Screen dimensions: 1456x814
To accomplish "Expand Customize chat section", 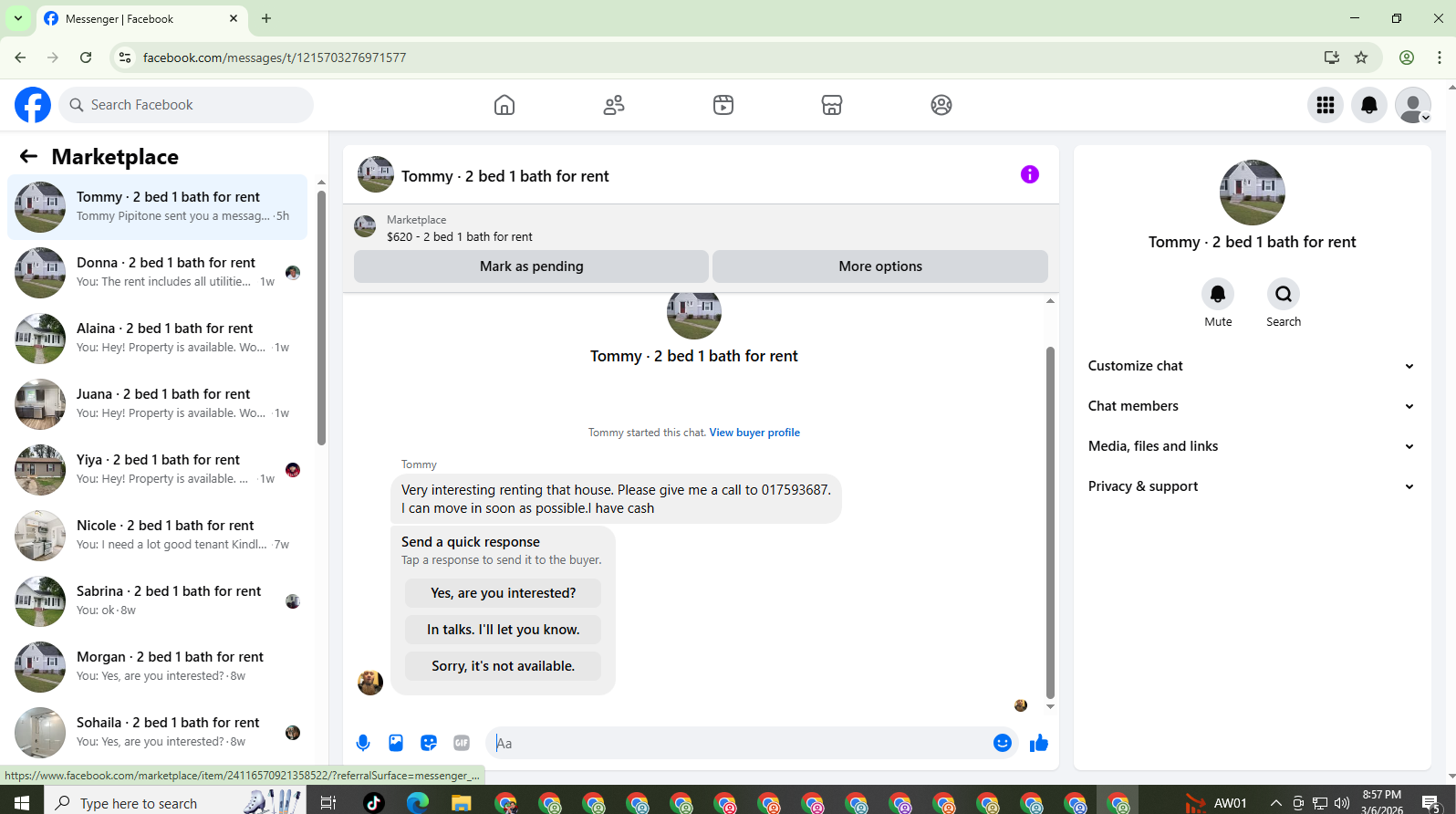I will tap(1252, 366).
